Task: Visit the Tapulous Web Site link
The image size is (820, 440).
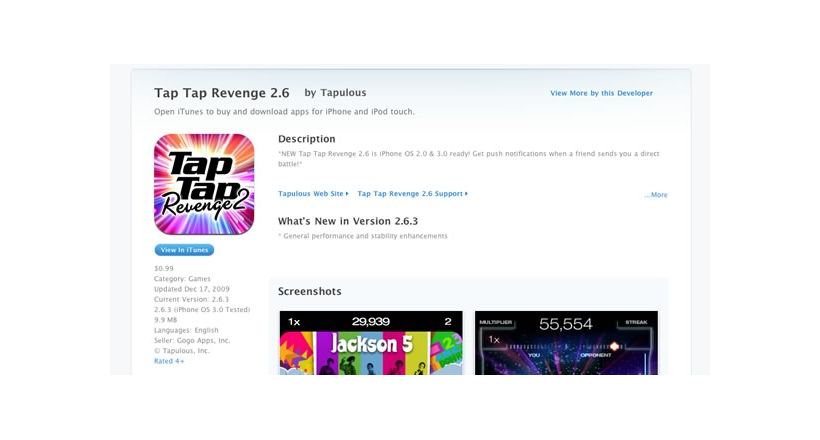Action: (x=313, y=194)
